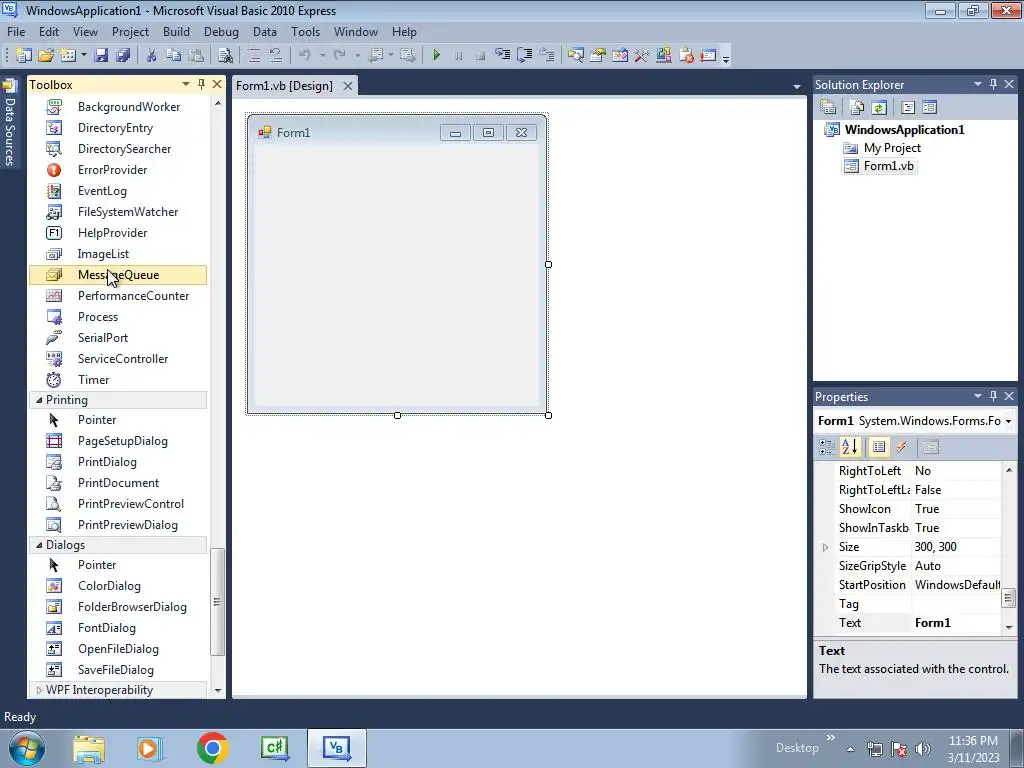The image size is (1024, 768).
Task: Open Solution Explorer window position dropdown arrow
Action: tap(978, 84)
